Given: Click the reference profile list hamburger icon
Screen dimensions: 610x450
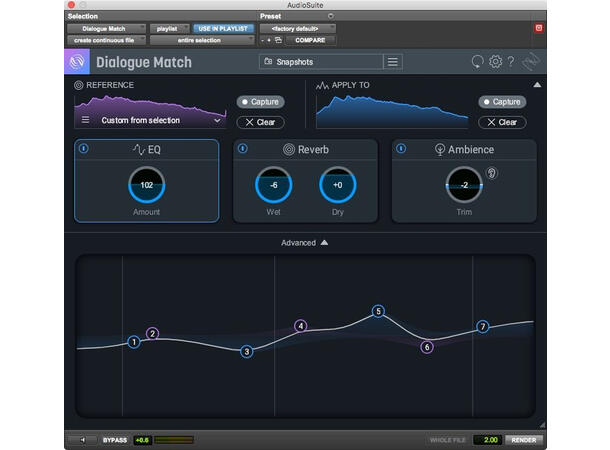Looking at the screenshot, I should (x=86, y=120).
